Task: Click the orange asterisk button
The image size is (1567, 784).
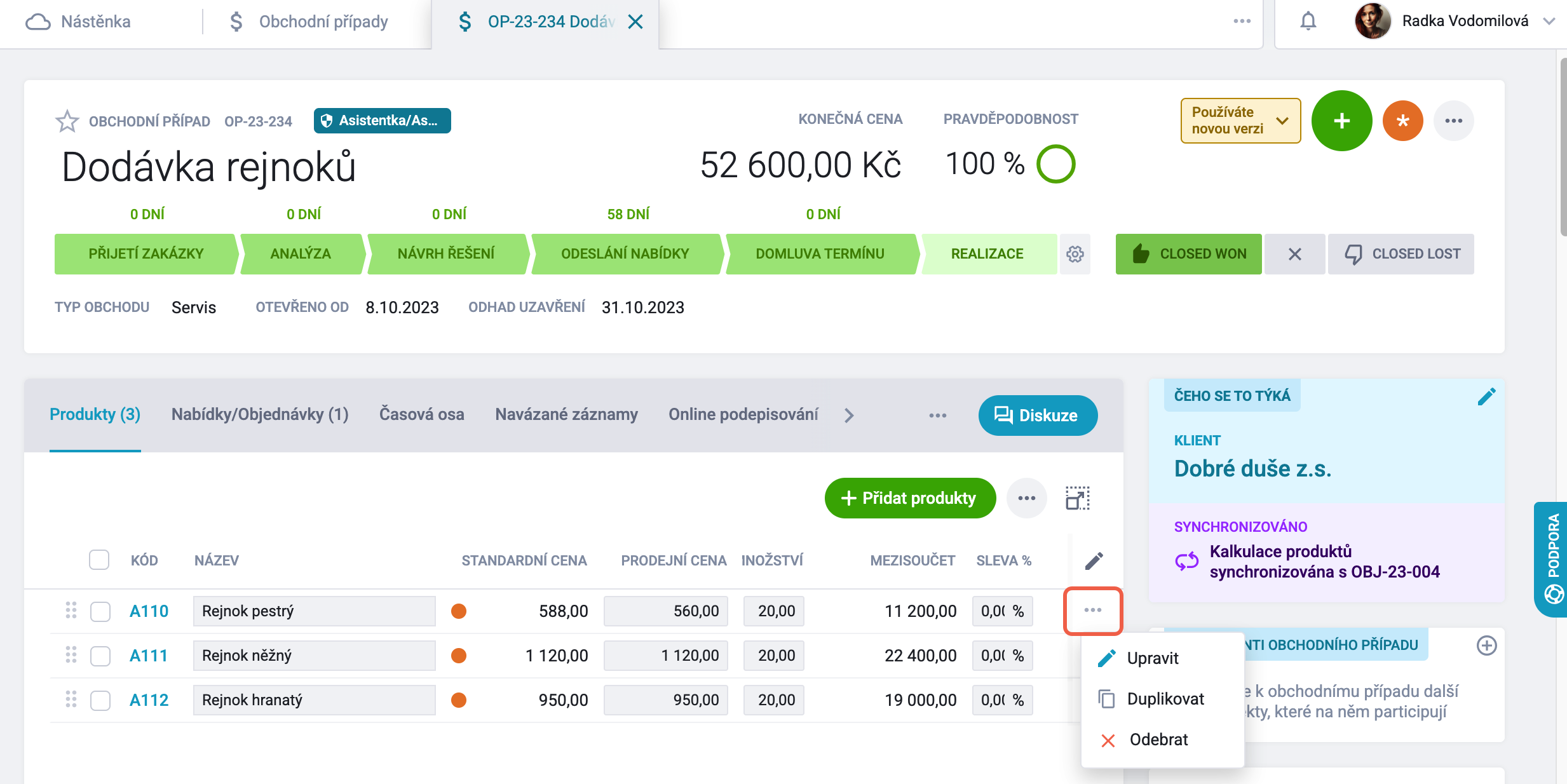Action: click(1403, 121)
